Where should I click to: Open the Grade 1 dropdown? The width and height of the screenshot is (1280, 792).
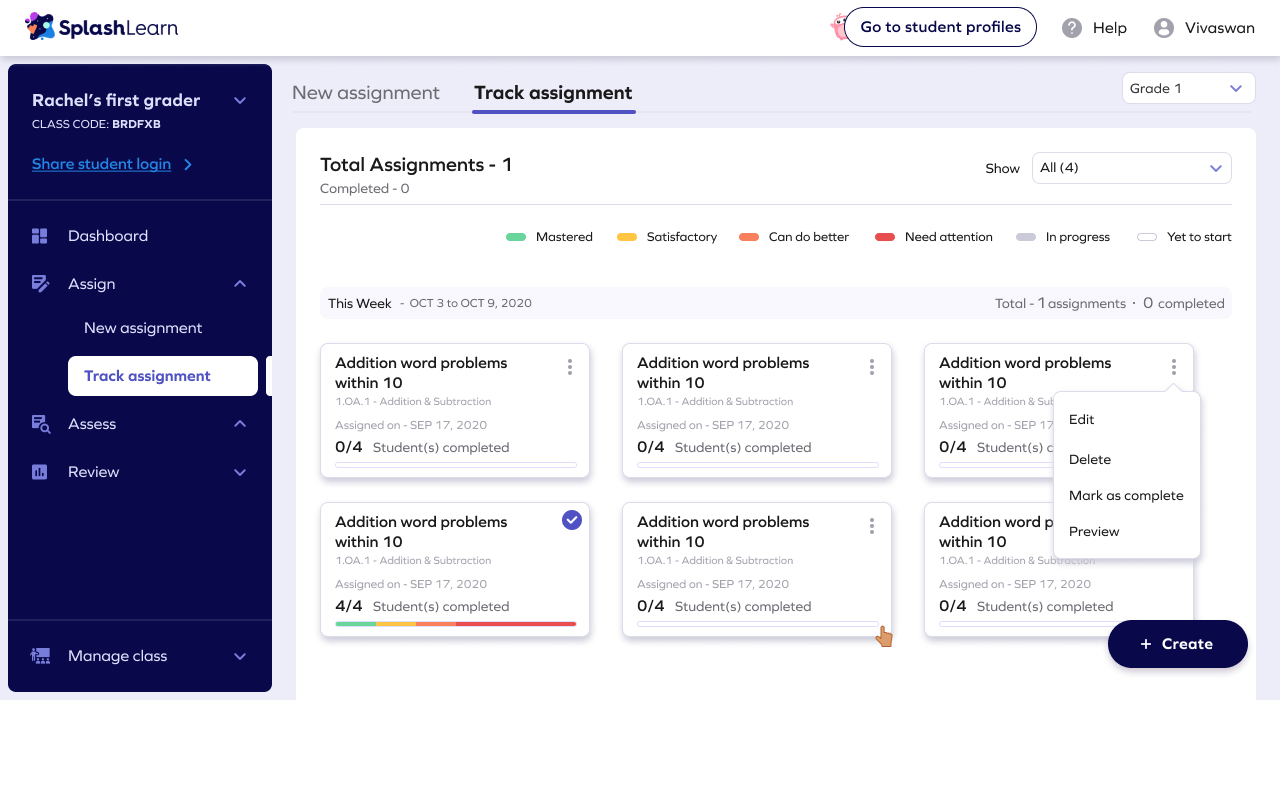[1188, 88]
